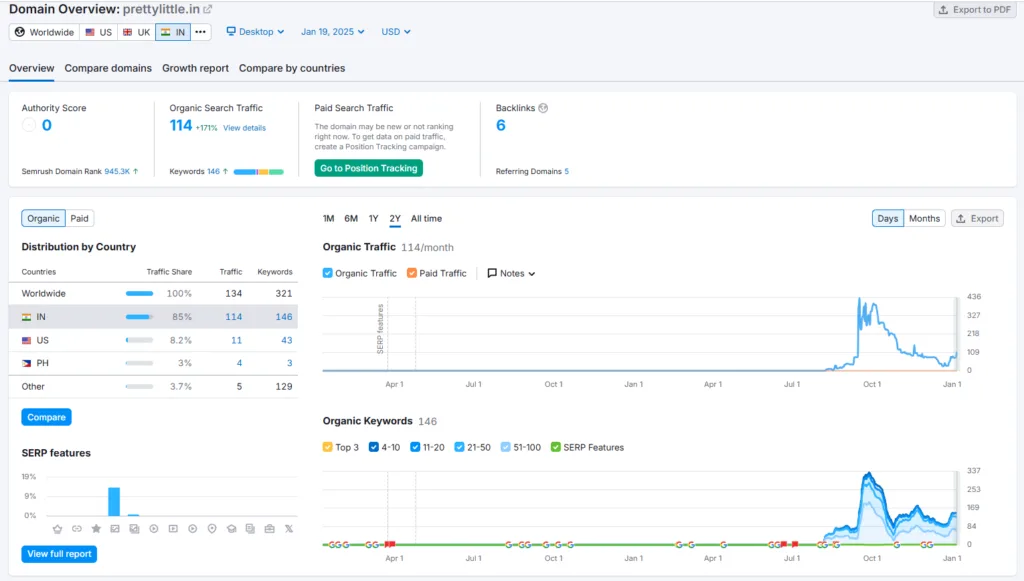Open the Jan 19, 2025 date dropdown

click(x=332, y=31)
